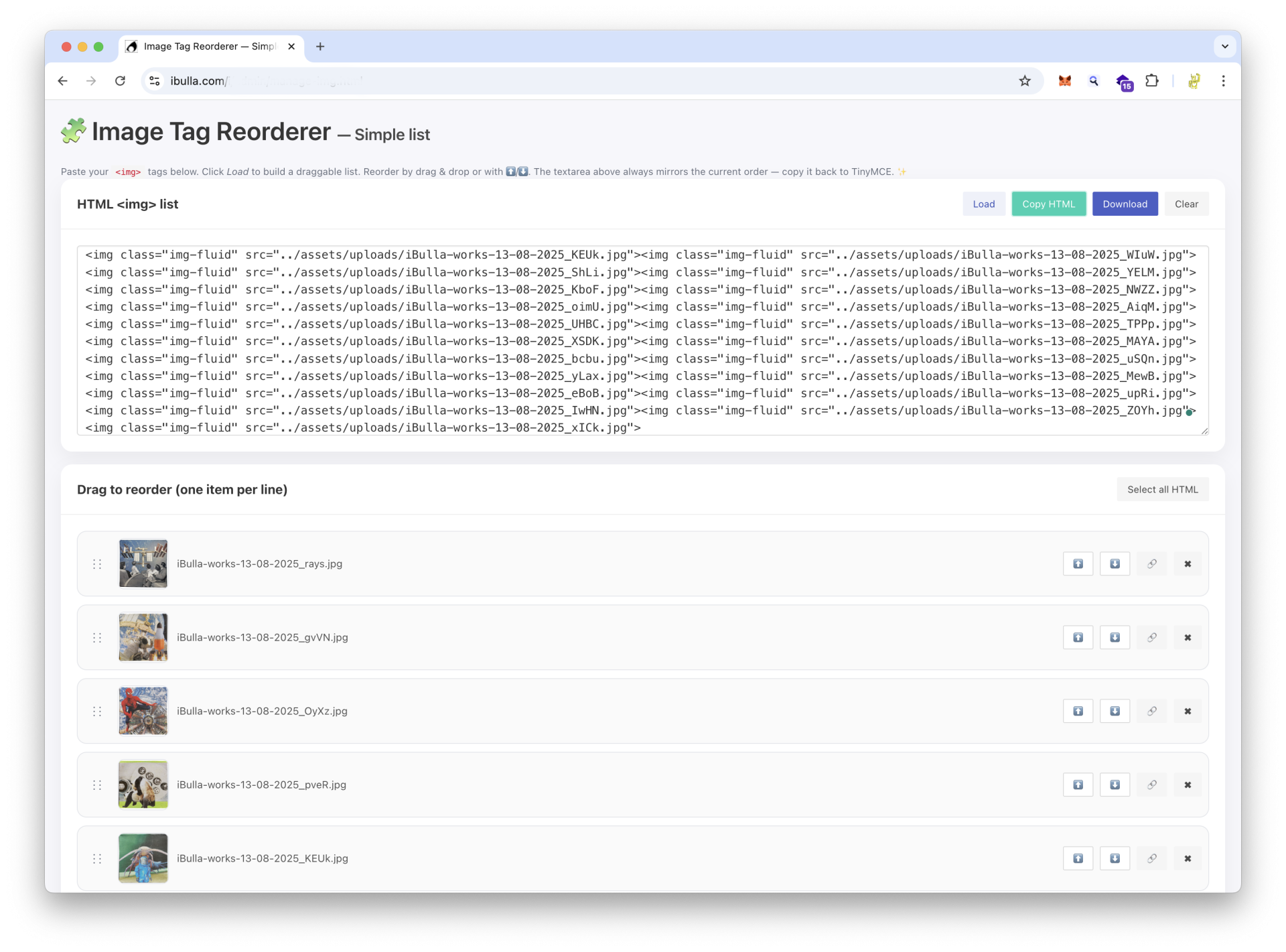Open Chrome three-dot menu
Viewport: 1286px width, 952px height.
1223,81
